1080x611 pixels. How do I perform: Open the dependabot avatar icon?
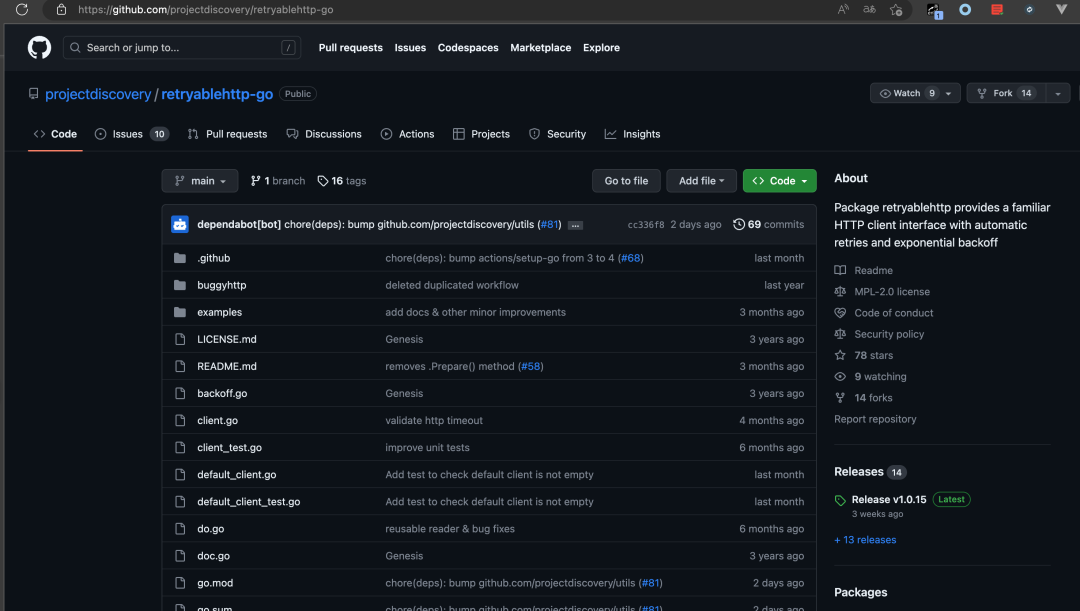point(180,225)
